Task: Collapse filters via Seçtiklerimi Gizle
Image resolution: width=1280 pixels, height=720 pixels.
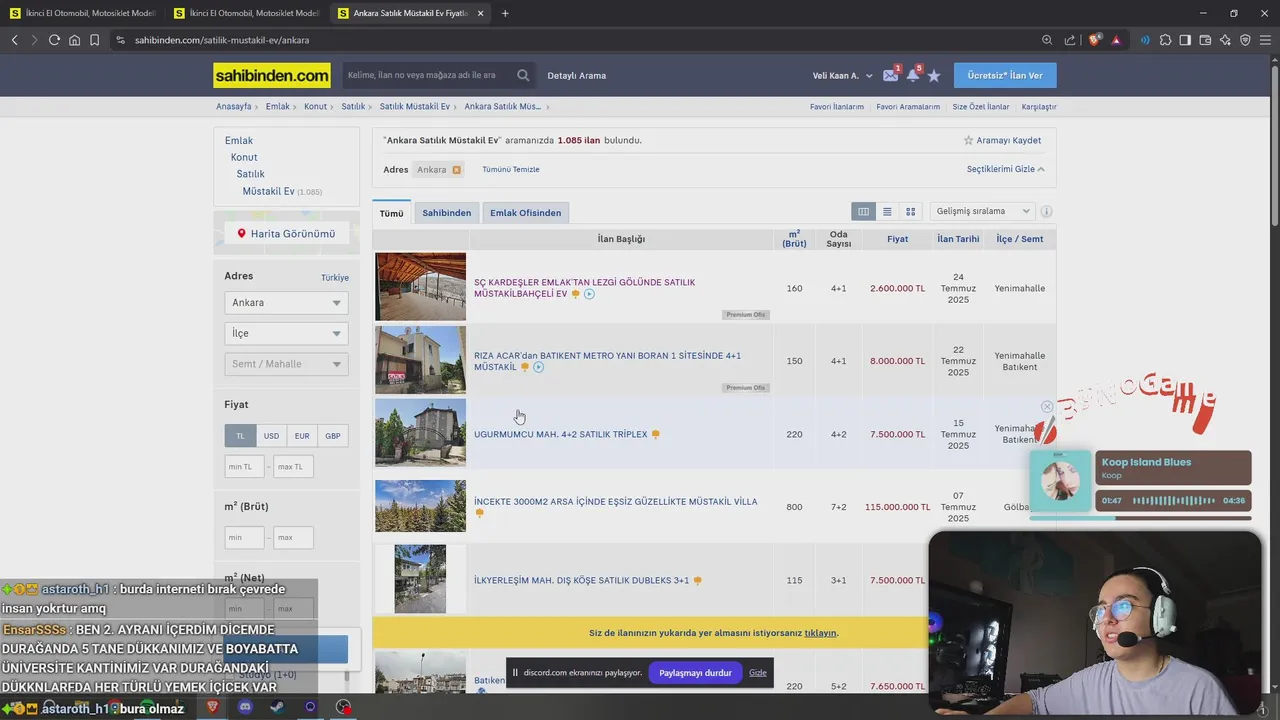Action: 1005,169
